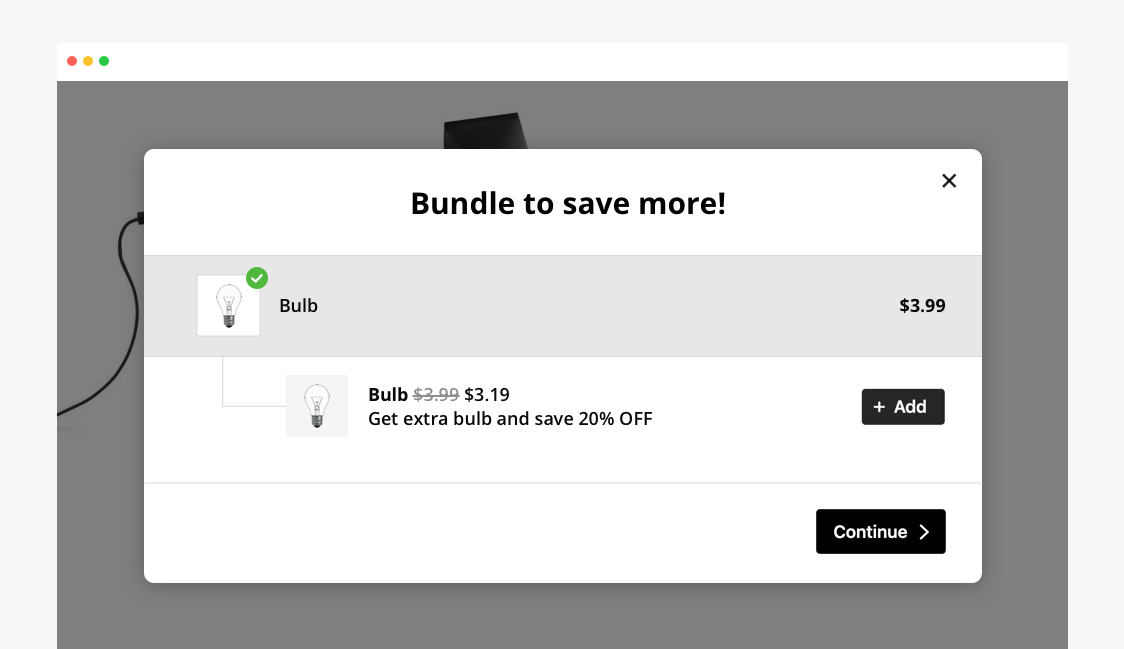Click the plus icon in Add button
Image resolution: width=1124 pixels, height=649 pixels.
(879, 407)
